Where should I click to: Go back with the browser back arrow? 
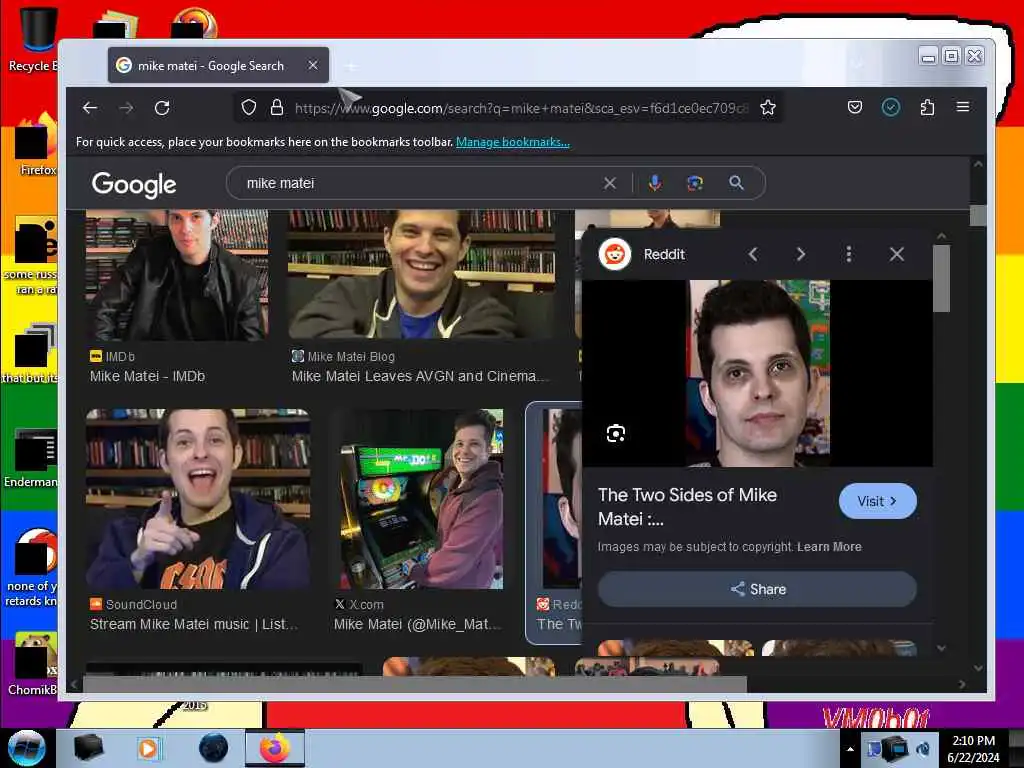pyautogui.click(x=90, y=108)
